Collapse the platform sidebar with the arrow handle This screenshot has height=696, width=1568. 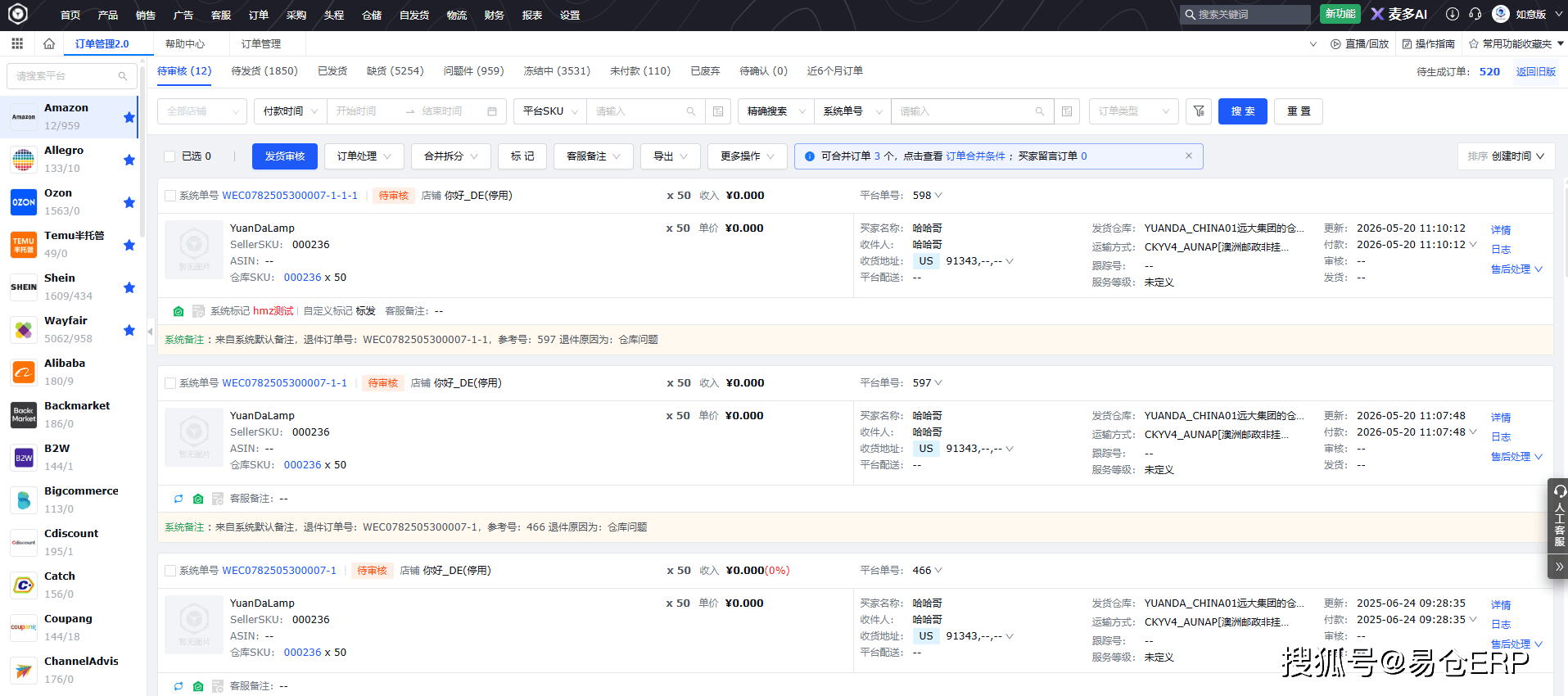pos(150,332)
